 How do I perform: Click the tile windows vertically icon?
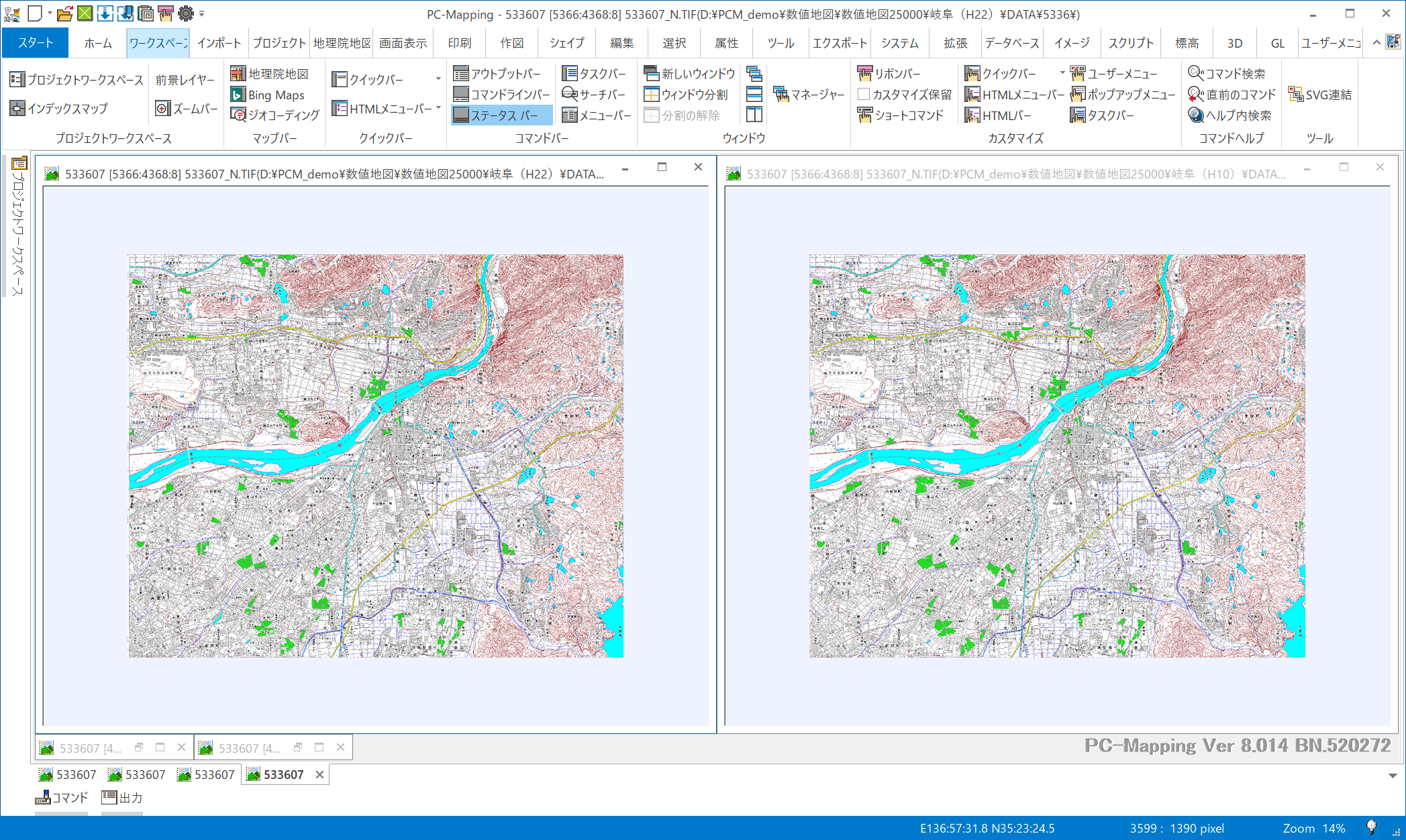754,115
